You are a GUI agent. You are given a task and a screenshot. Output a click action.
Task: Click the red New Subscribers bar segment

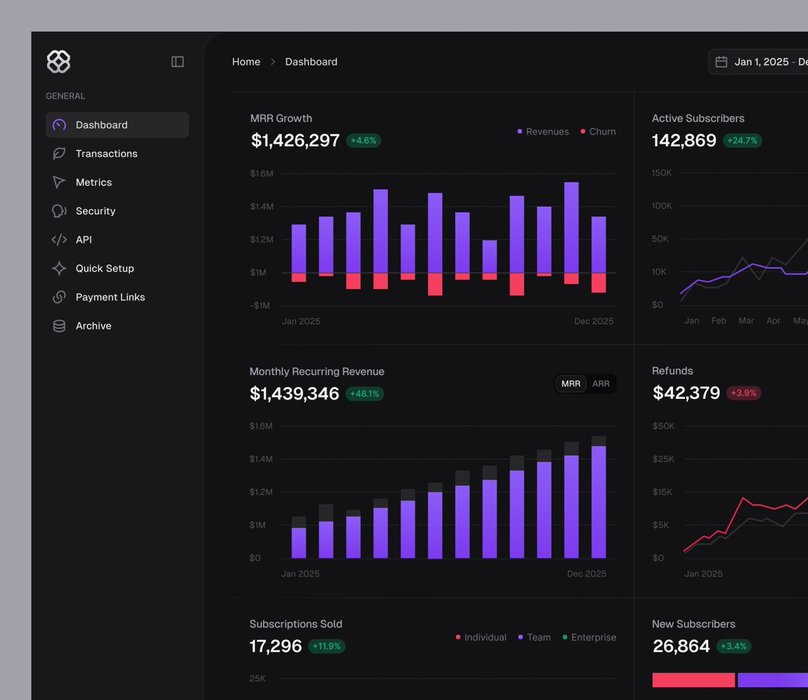point(694,680)
